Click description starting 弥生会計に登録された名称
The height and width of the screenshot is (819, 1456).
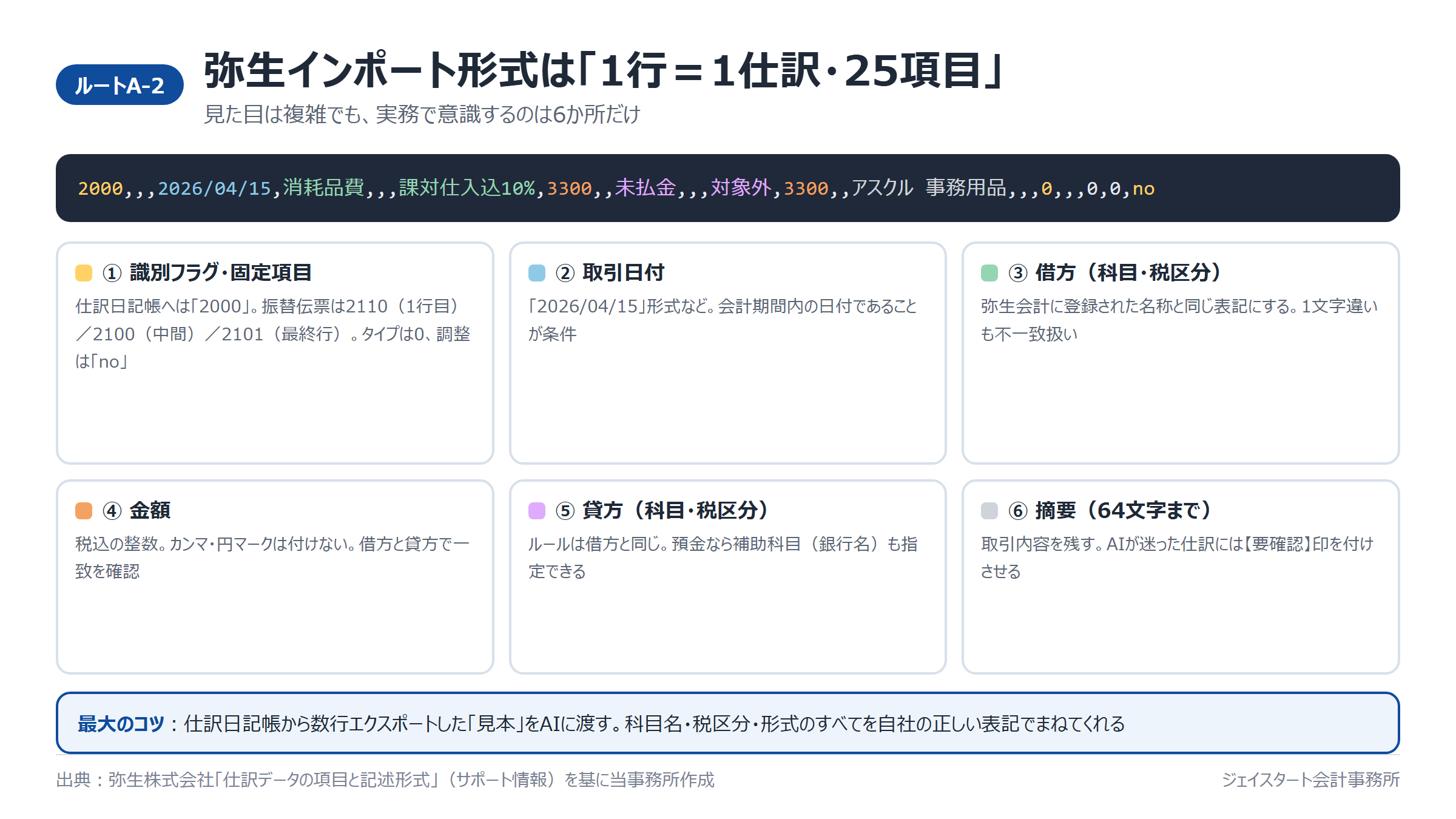click(x=1179, y=320)
